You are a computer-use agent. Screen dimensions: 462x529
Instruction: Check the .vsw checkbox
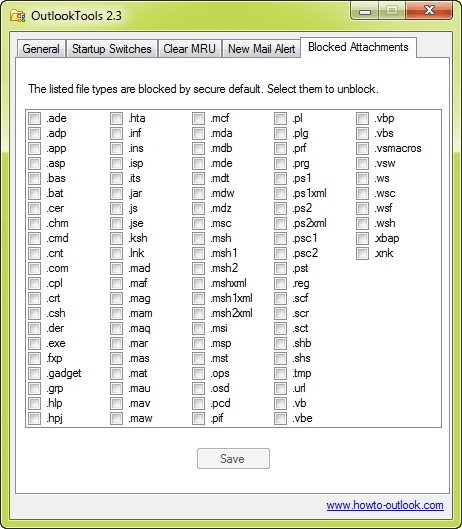point(362,163)
